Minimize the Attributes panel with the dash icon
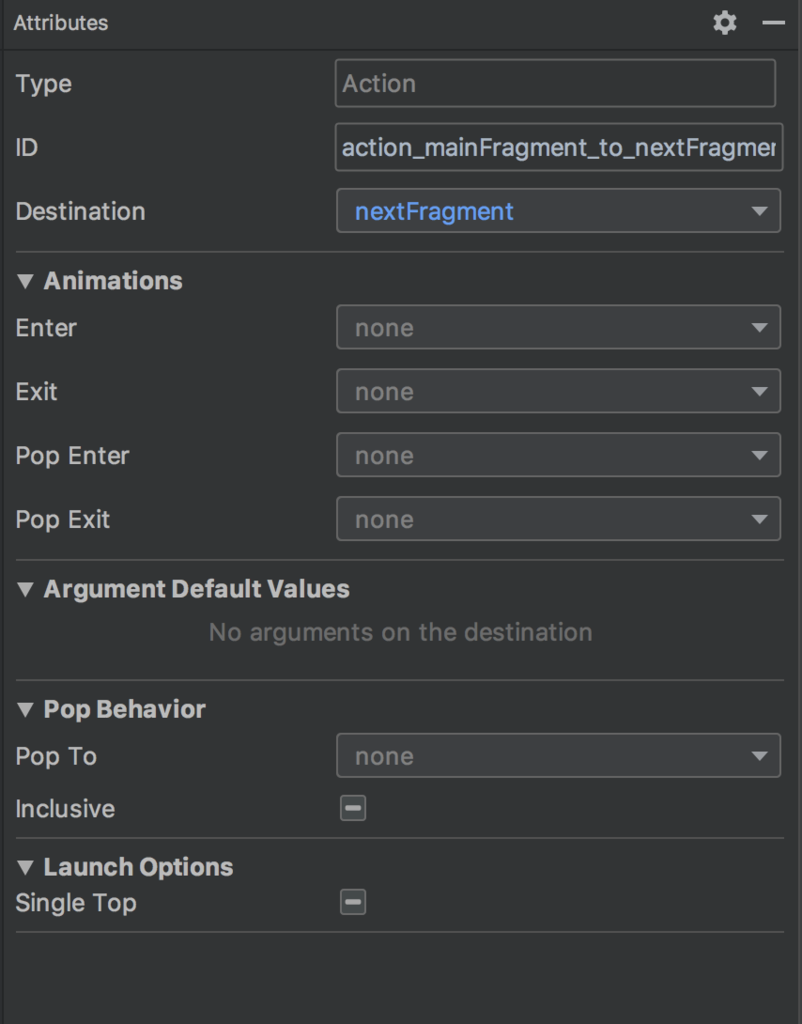The height and width of the screenshot is (1024, 802). pyautogui.click(x=773, y=23)
